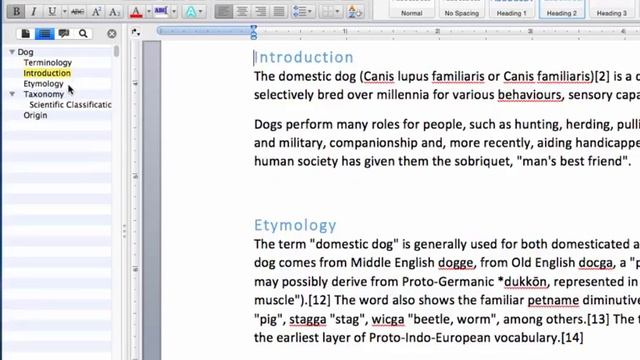Apply the Heading 3 style

(x=611, y=9)
